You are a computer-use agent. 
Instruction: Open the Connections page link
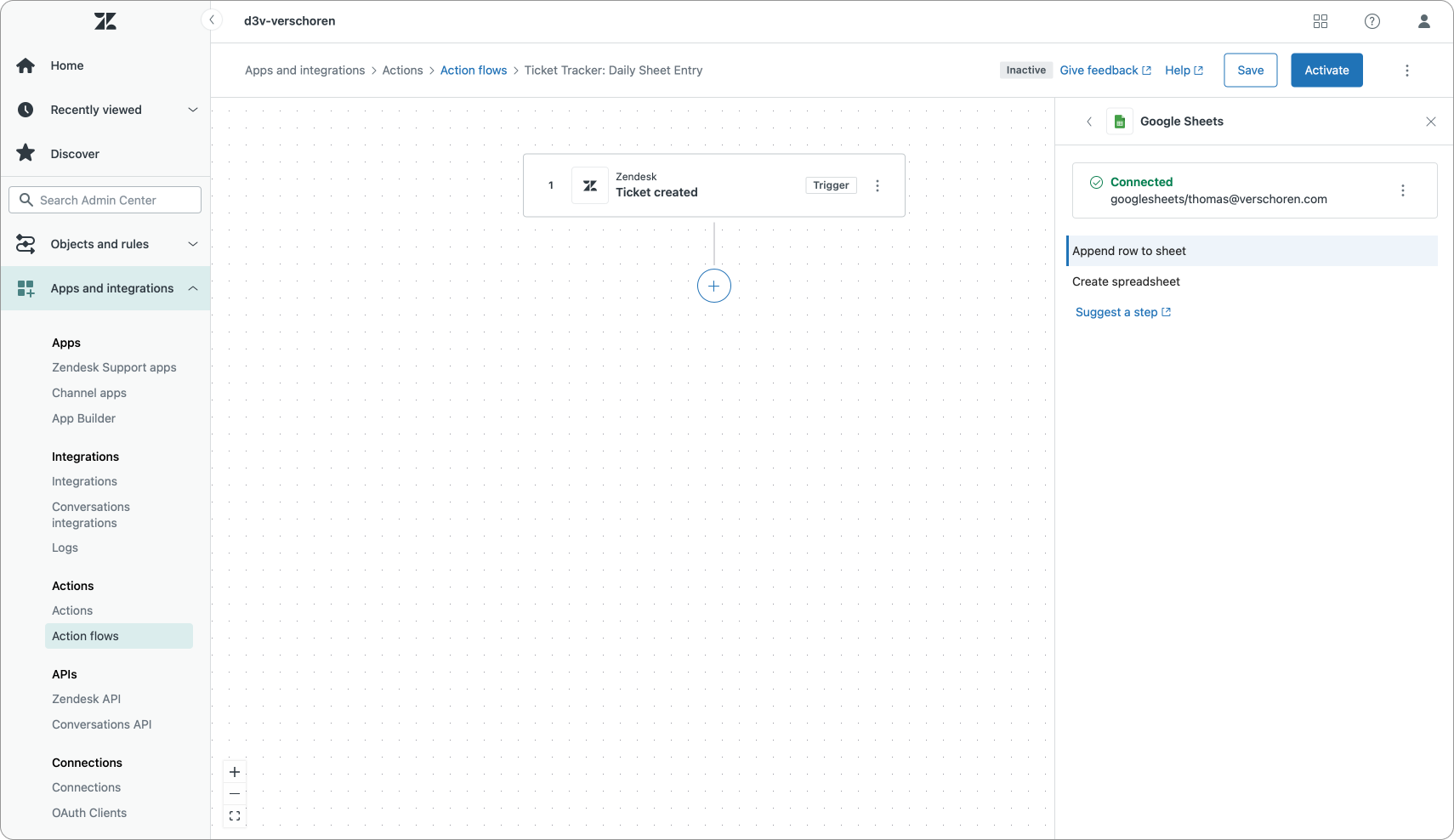click(86, 787)
